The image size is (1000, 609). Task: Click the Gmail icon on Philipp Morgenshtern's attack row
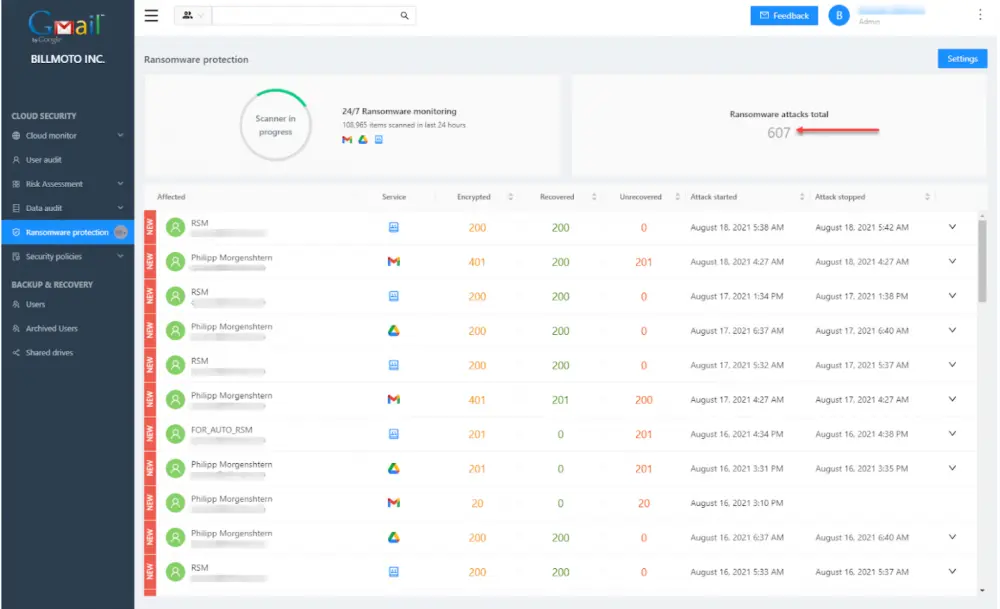(391, 261)
